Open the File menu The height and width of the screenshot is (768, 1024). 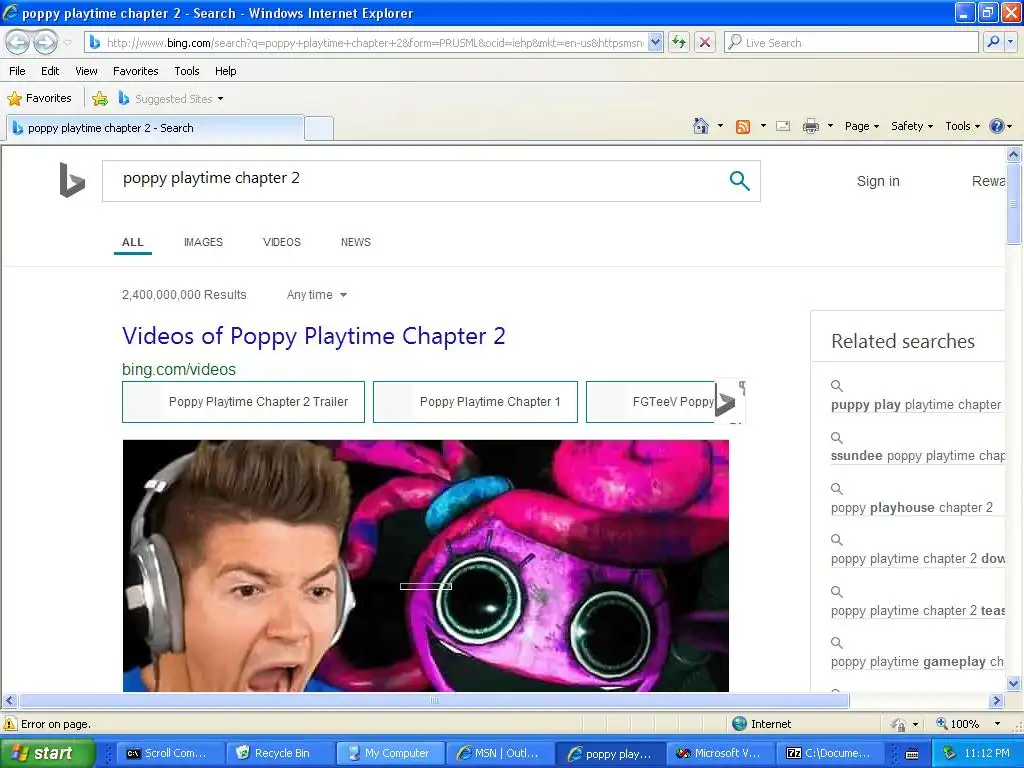point(17,71)
